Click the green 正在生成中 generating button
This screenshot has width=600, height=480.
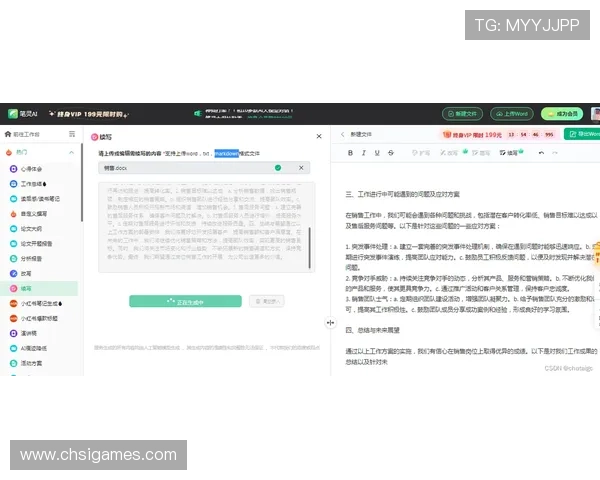click(x=185, y=301)
